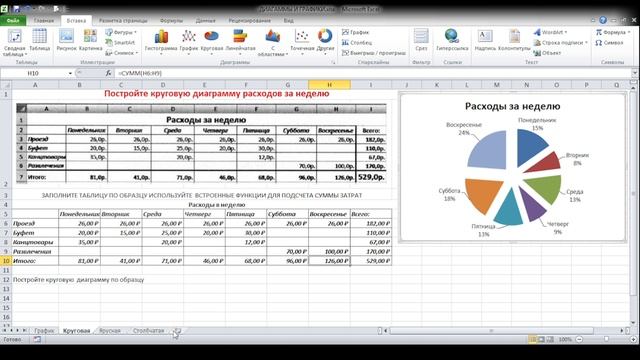Insert a SmartArt graphic
This screenshot has width=640, height=360.
pos(120,42)
